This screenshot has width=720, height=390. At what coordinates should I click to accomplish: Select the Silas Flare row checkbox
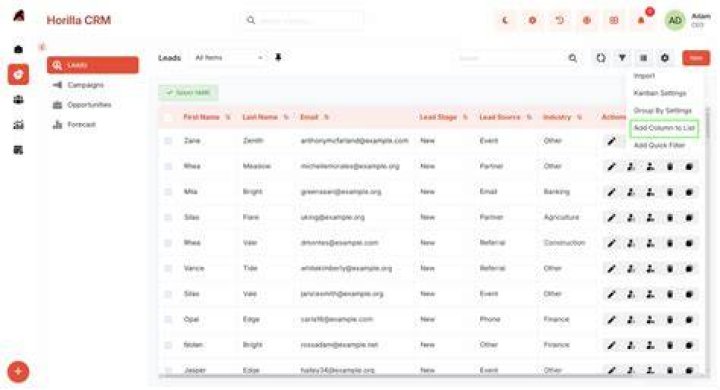(x=168, y=217)
